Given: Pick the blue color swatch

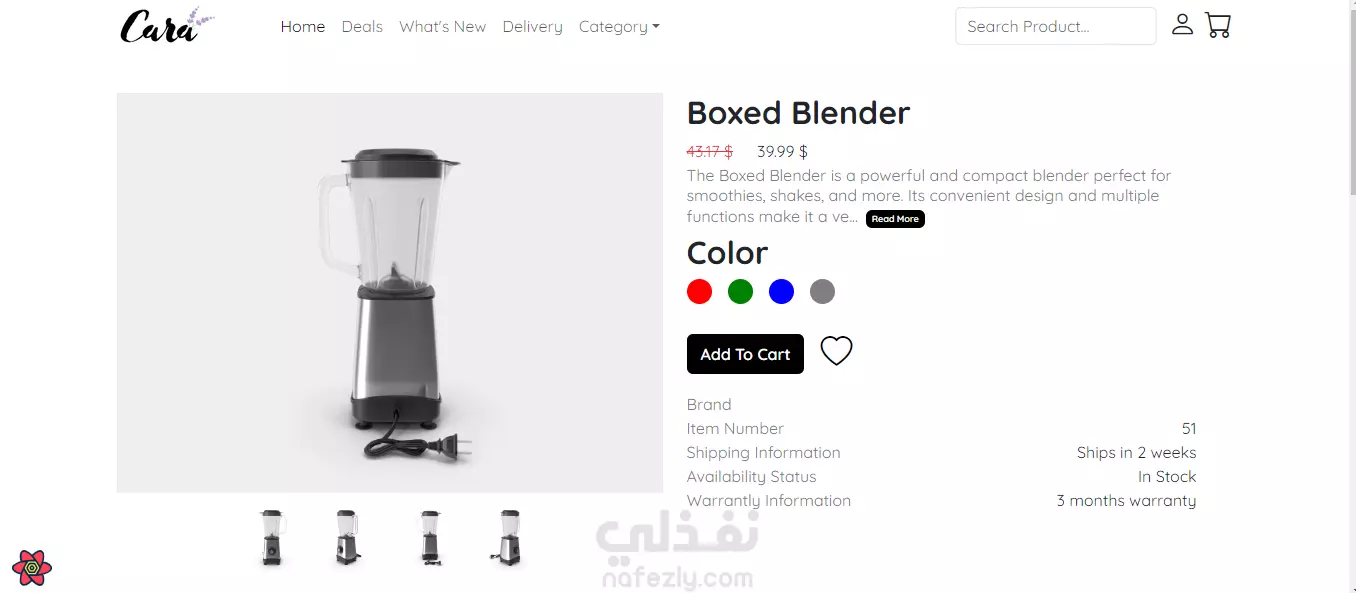Looking at the screenshot, I should pos(781,292).
